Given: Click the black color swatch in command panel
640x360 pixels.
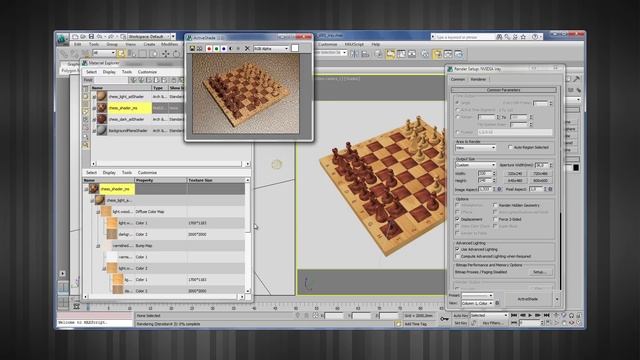Looking at the screenshot, I should tap(576, 167).
